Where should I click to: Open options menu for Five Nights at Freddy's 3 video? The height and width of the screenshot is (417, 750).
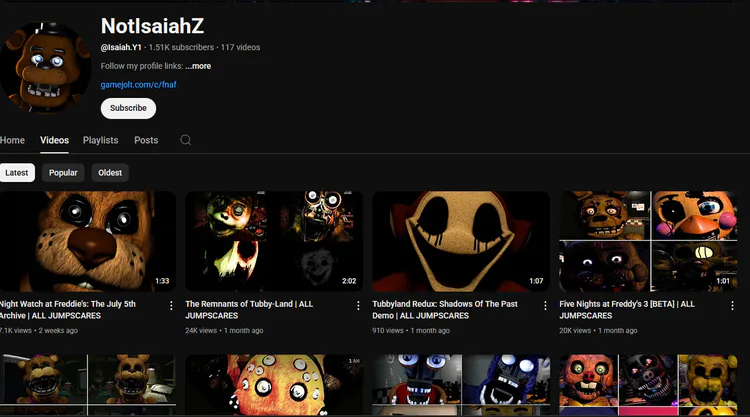tap(732, 306)
